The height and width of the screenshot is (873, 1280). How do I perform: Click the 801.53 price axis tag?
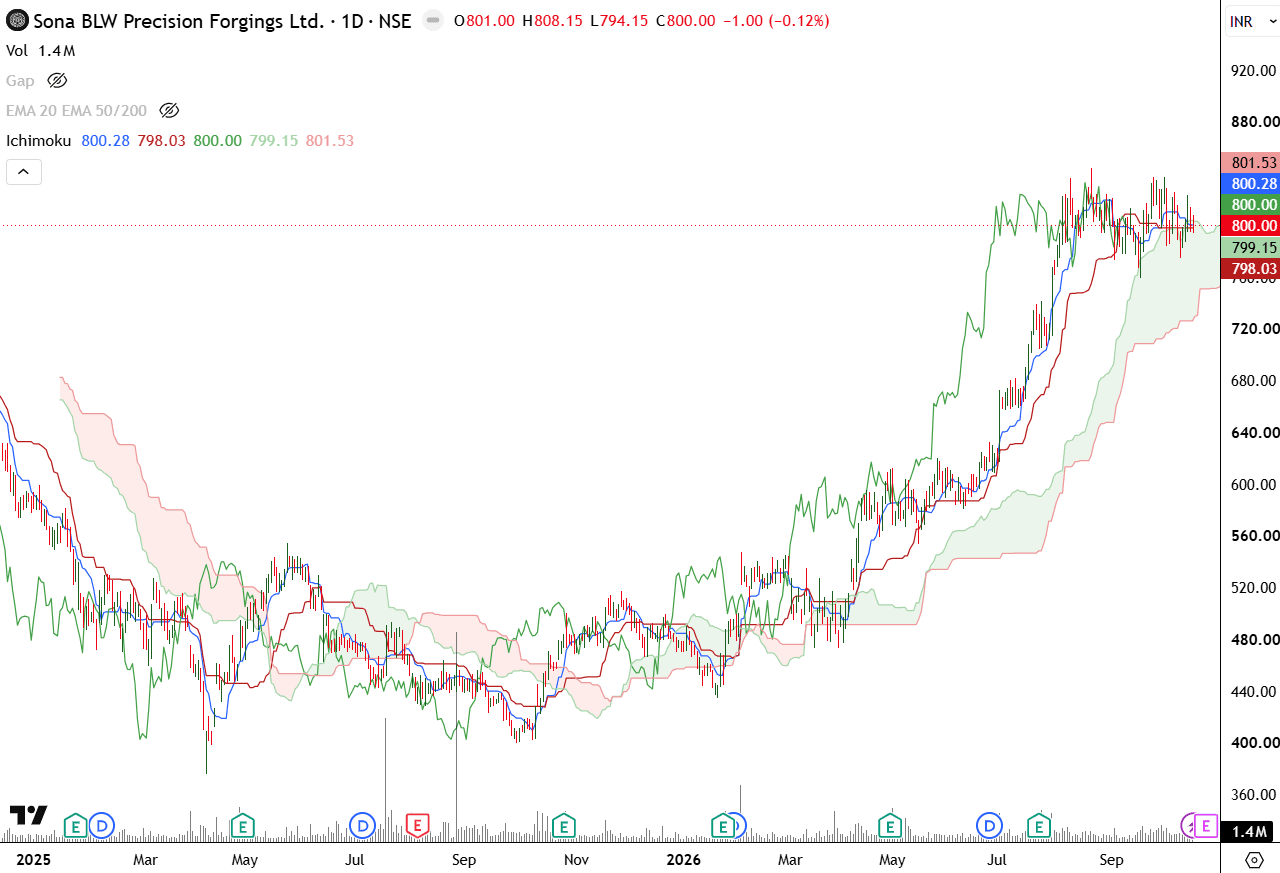pyautogui.click(x=1251, y=162)
